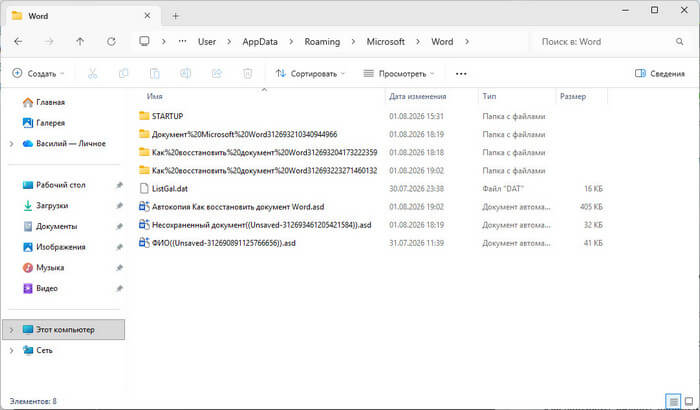Image resolution: width=700 pixels, height=410 pixels.
Task: Sort by Тип column header
Action: click(489, 96)
